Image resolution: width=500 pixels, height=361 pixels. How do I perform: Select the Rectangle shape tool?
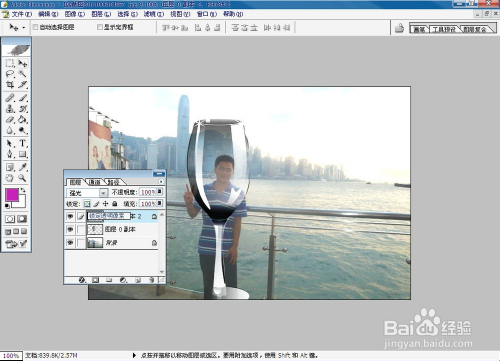[x=22, y=154]
